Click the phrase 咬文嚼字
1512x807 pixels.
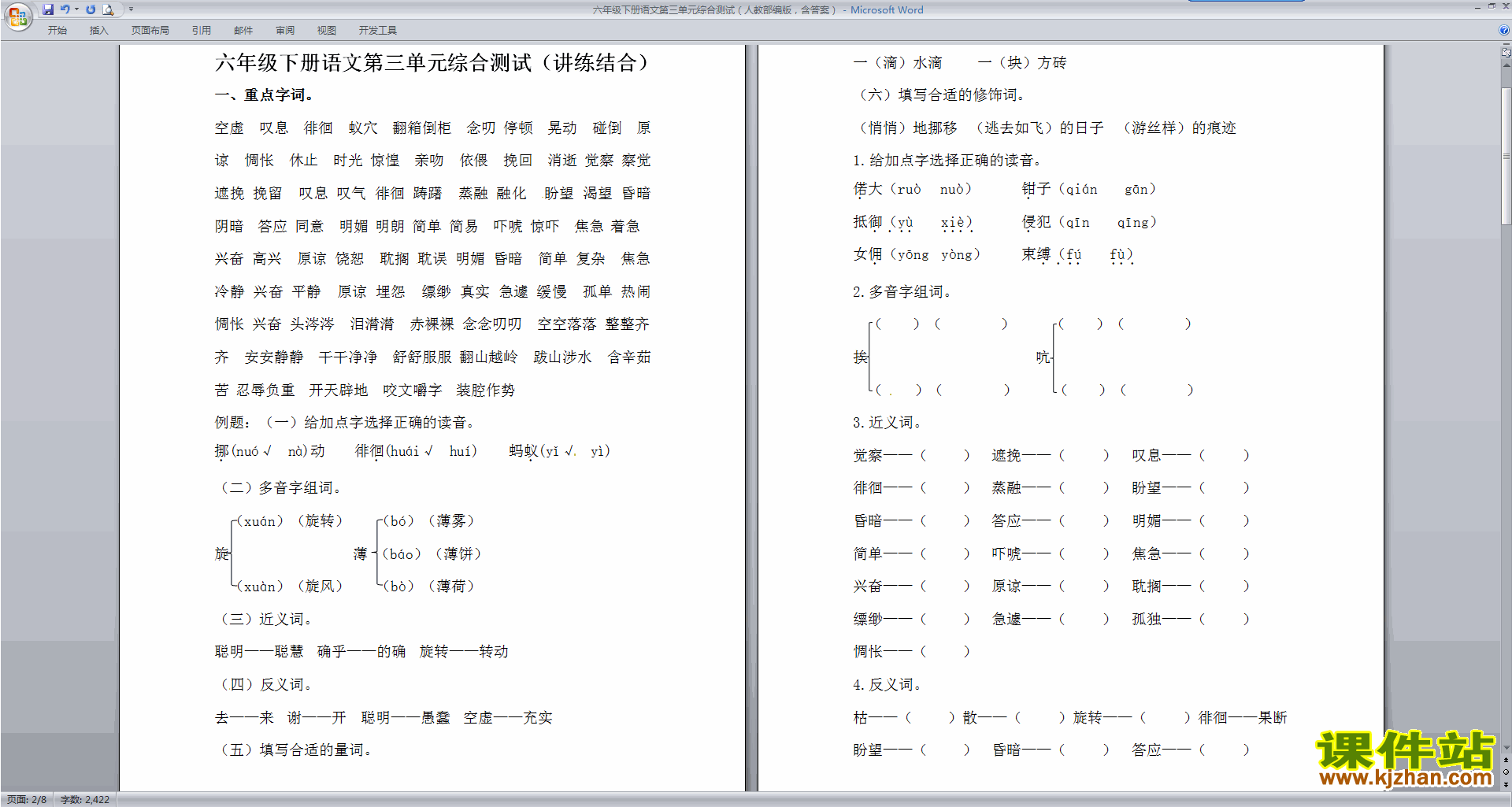[412, 390]
